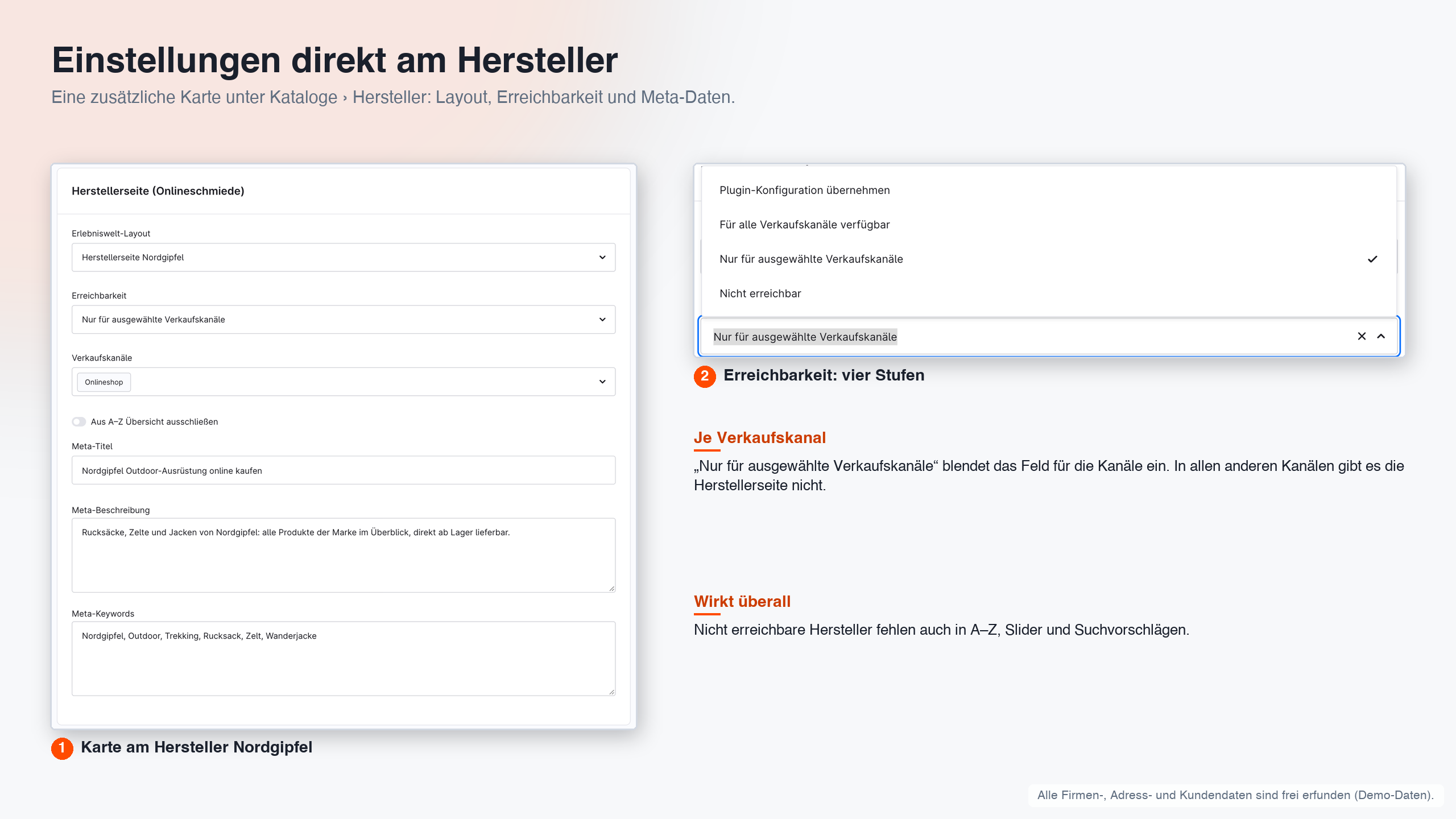Click the Onlineshop sales channel tag
This screenshot has width=1456, height=819.
point(104,382)
